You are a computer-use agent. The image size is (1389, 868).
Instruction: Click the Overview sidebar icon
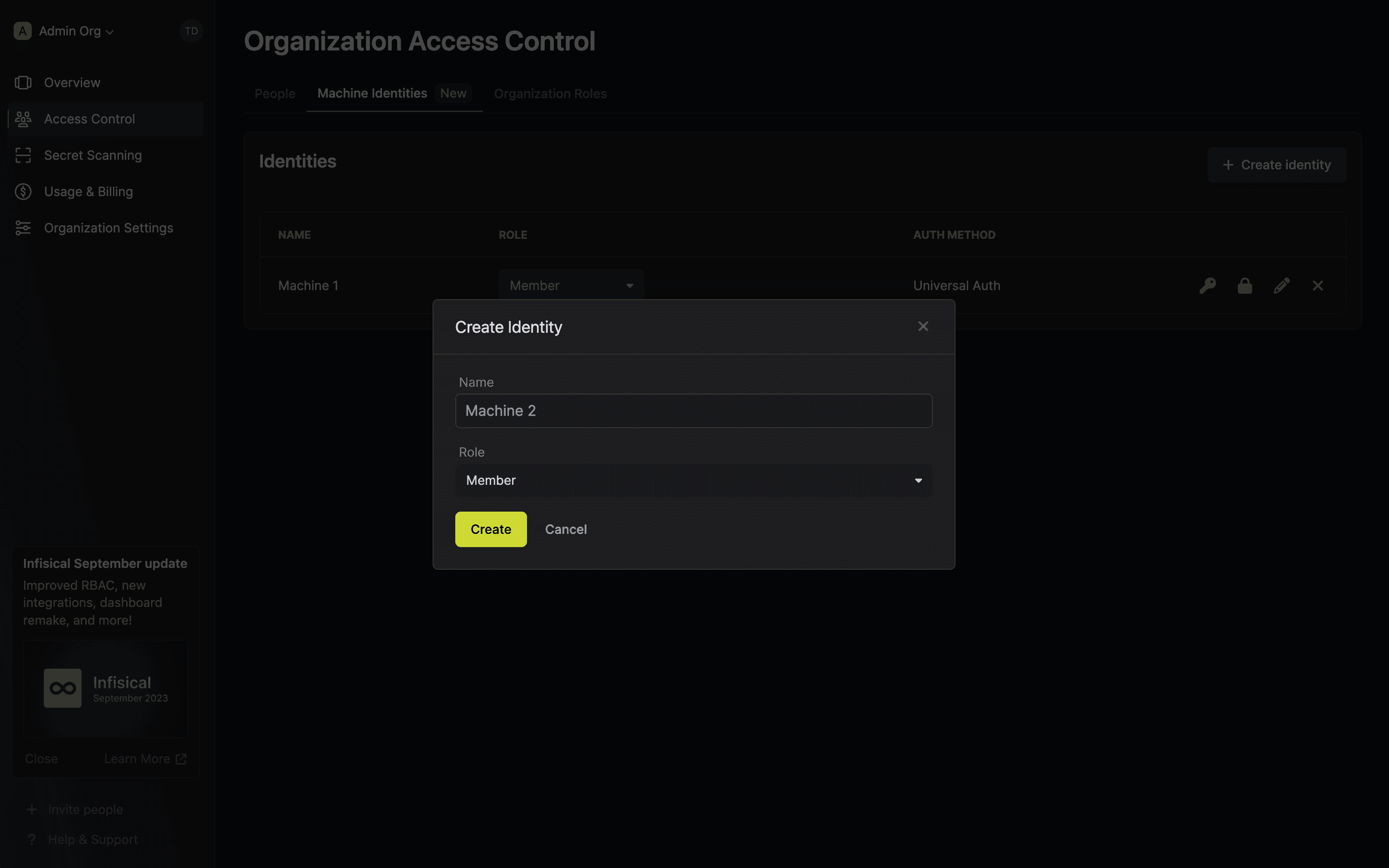coord(23,82)
